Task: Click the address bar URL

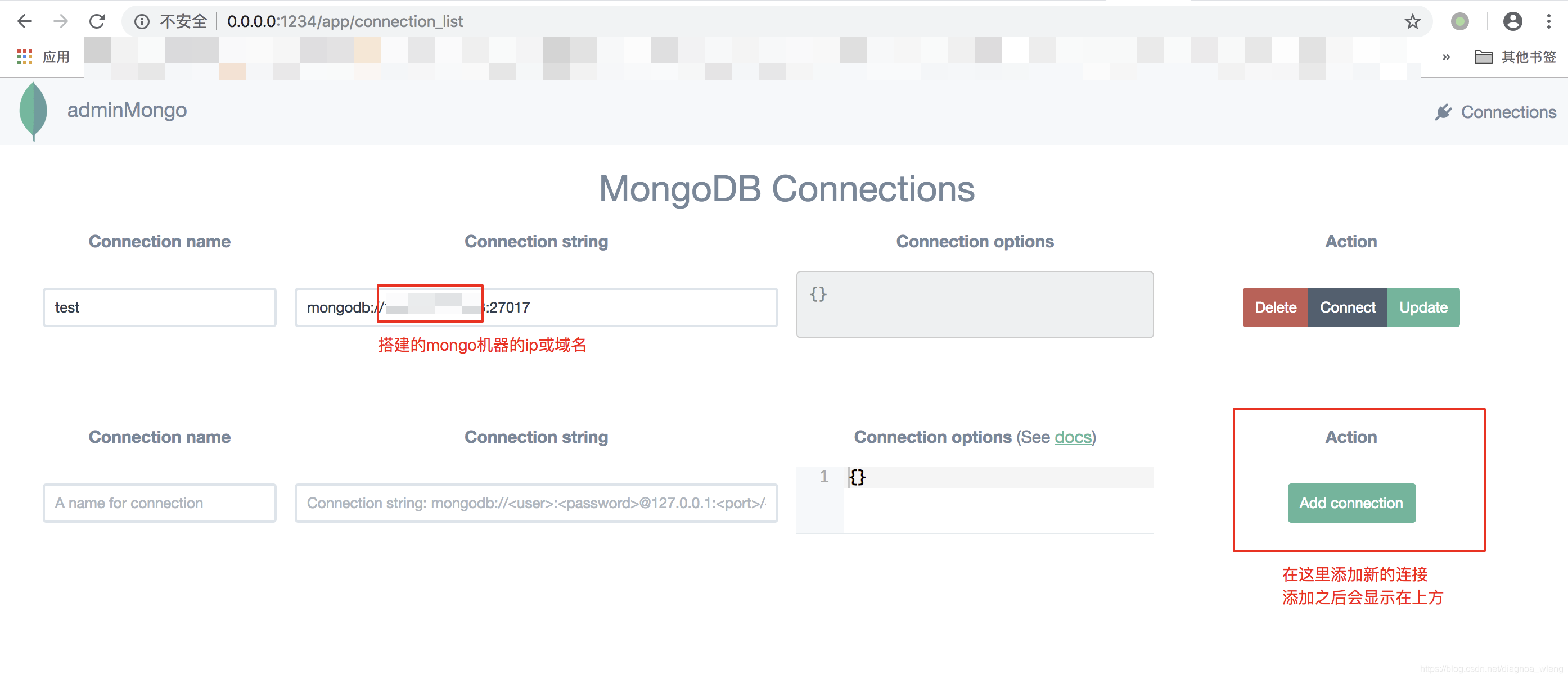Action: pyautogui.click(x=345, y=22)
